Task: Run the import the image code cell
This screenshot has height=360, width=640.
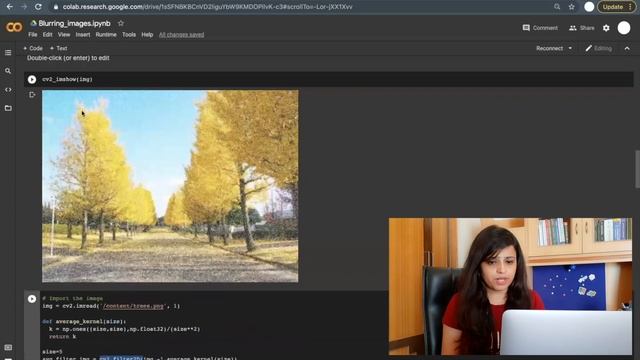Action: 32,299
